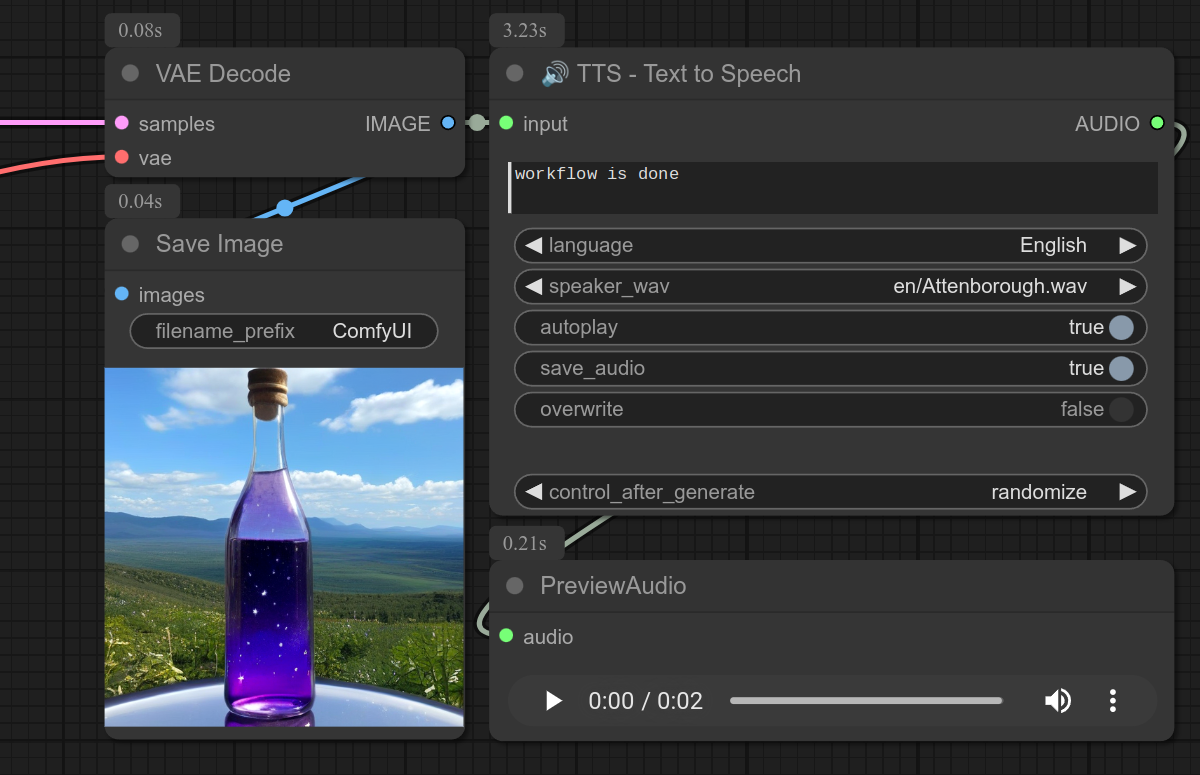Screen dimensions: 1200x775
Task: Click the filename_prefix ComfyUI field
Action: [284, 331]
